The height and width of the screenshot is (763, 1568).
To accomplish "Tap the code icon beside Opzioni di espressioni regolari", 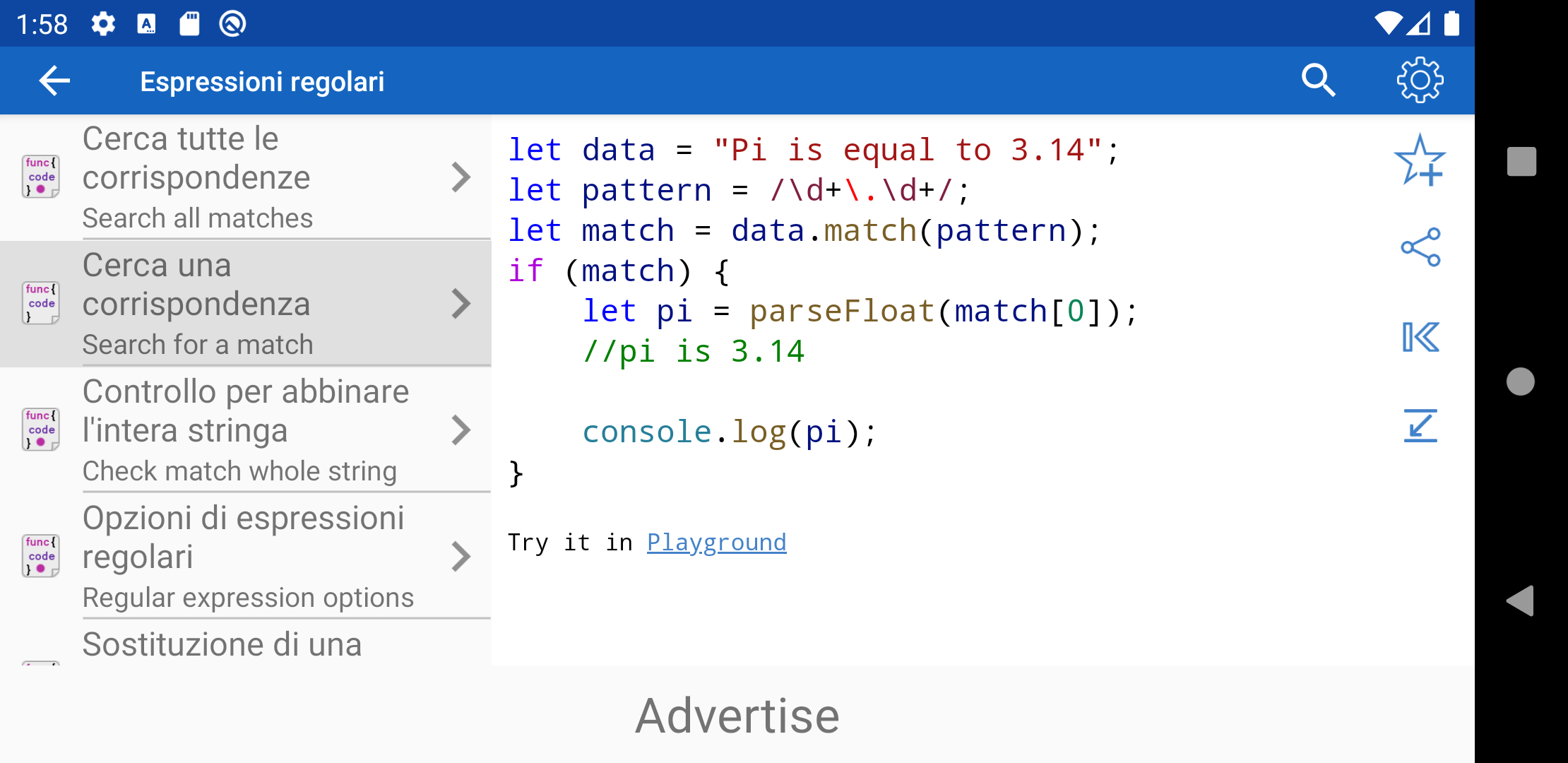I will click(x=40, y=556).
